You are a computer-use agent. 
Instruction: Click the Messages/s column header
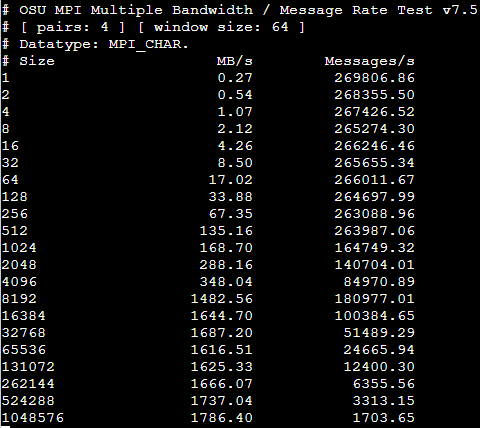[x=370, y=61]
